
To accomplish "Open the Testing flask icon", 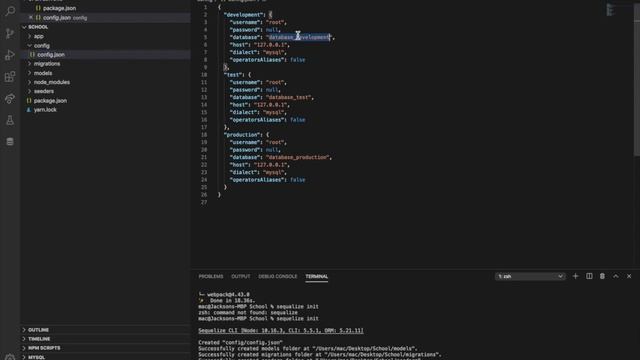I will tap(10, 120).
